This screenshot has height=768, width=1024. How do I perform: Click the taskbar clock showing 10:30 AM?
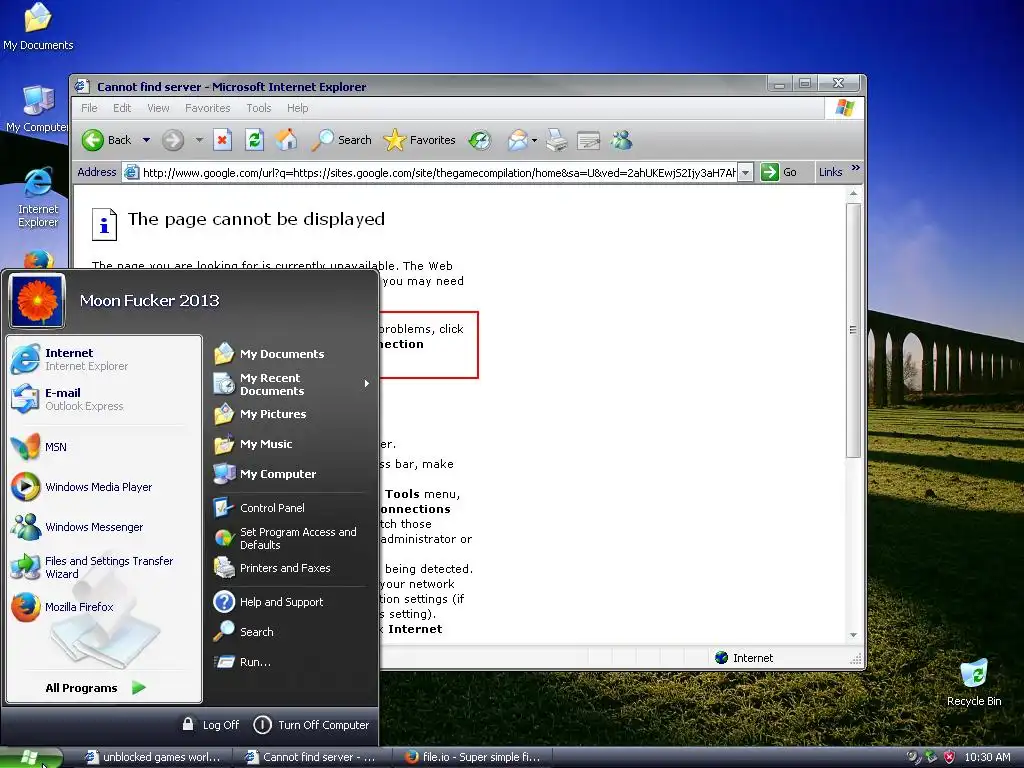(987, 757)
